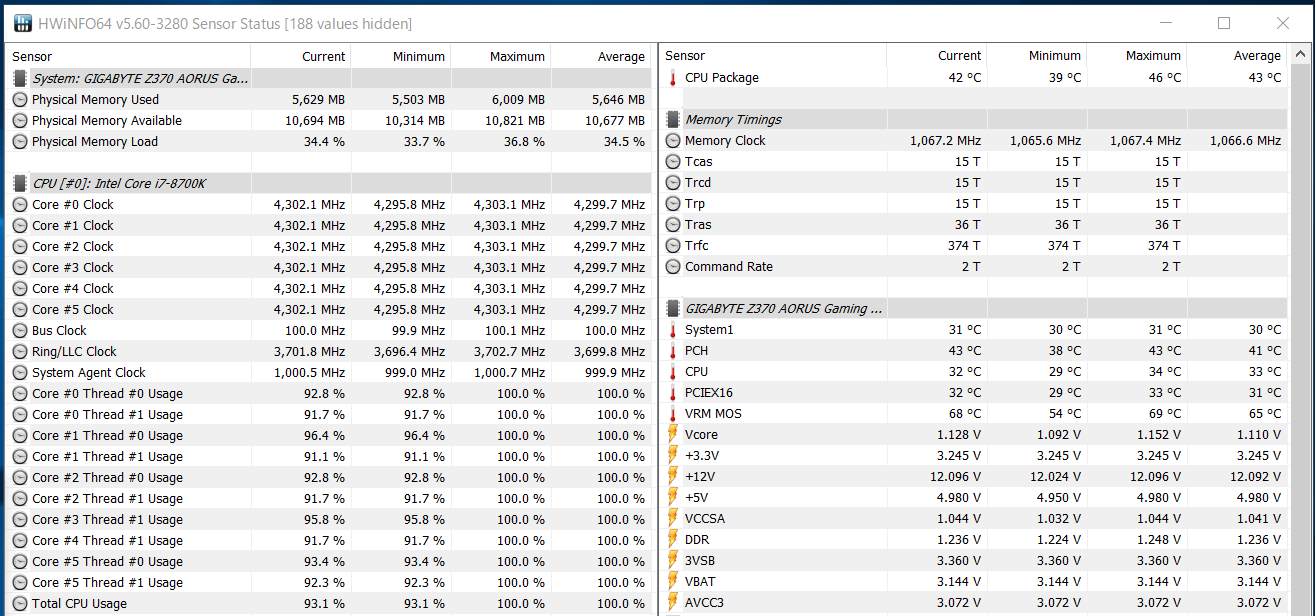The image size is (1315, 616).
Task: Click the 93.1 % Total CPU Usage current value
Action: pos(325,604)
